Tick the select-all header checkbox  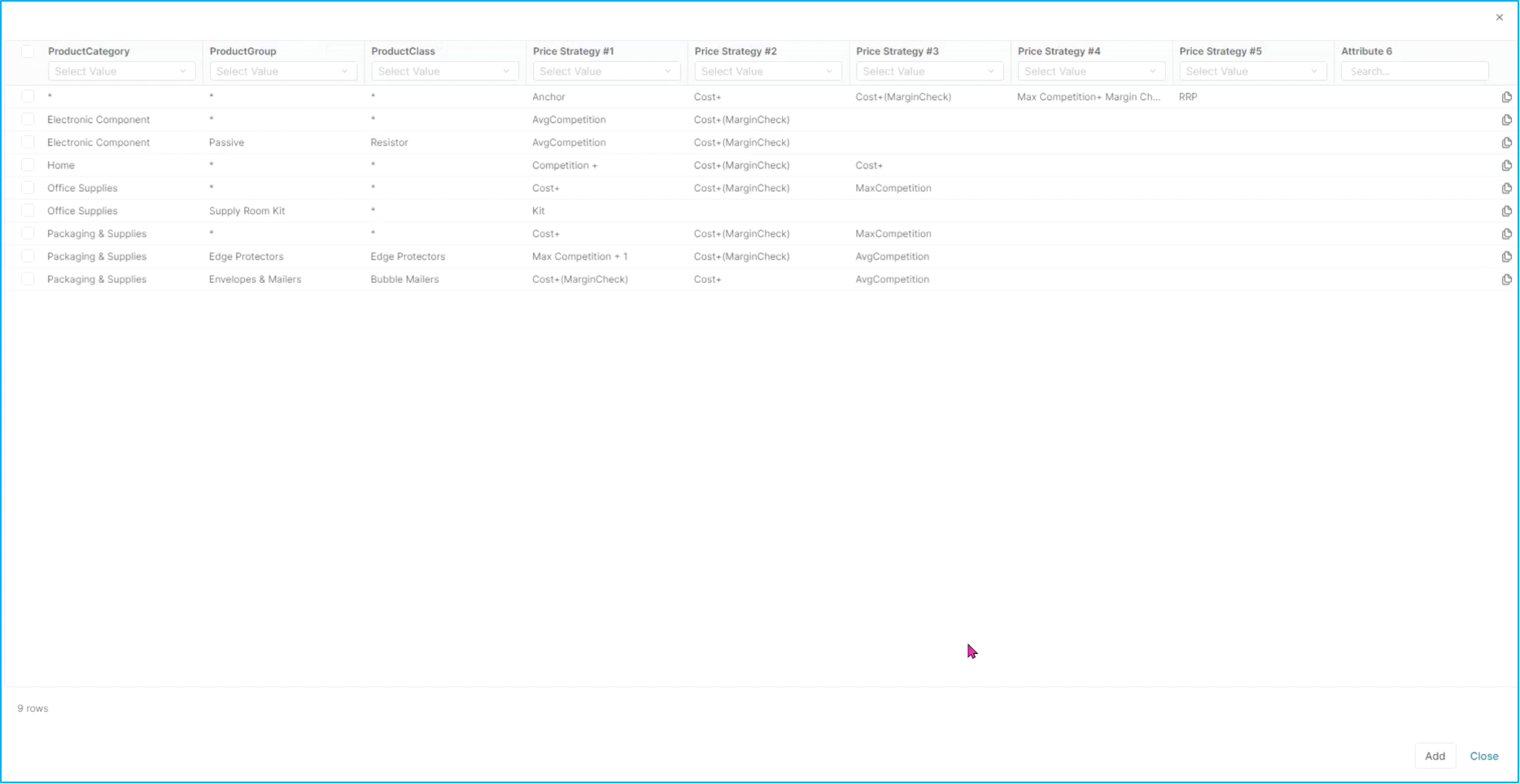click(x=28, y=51)
